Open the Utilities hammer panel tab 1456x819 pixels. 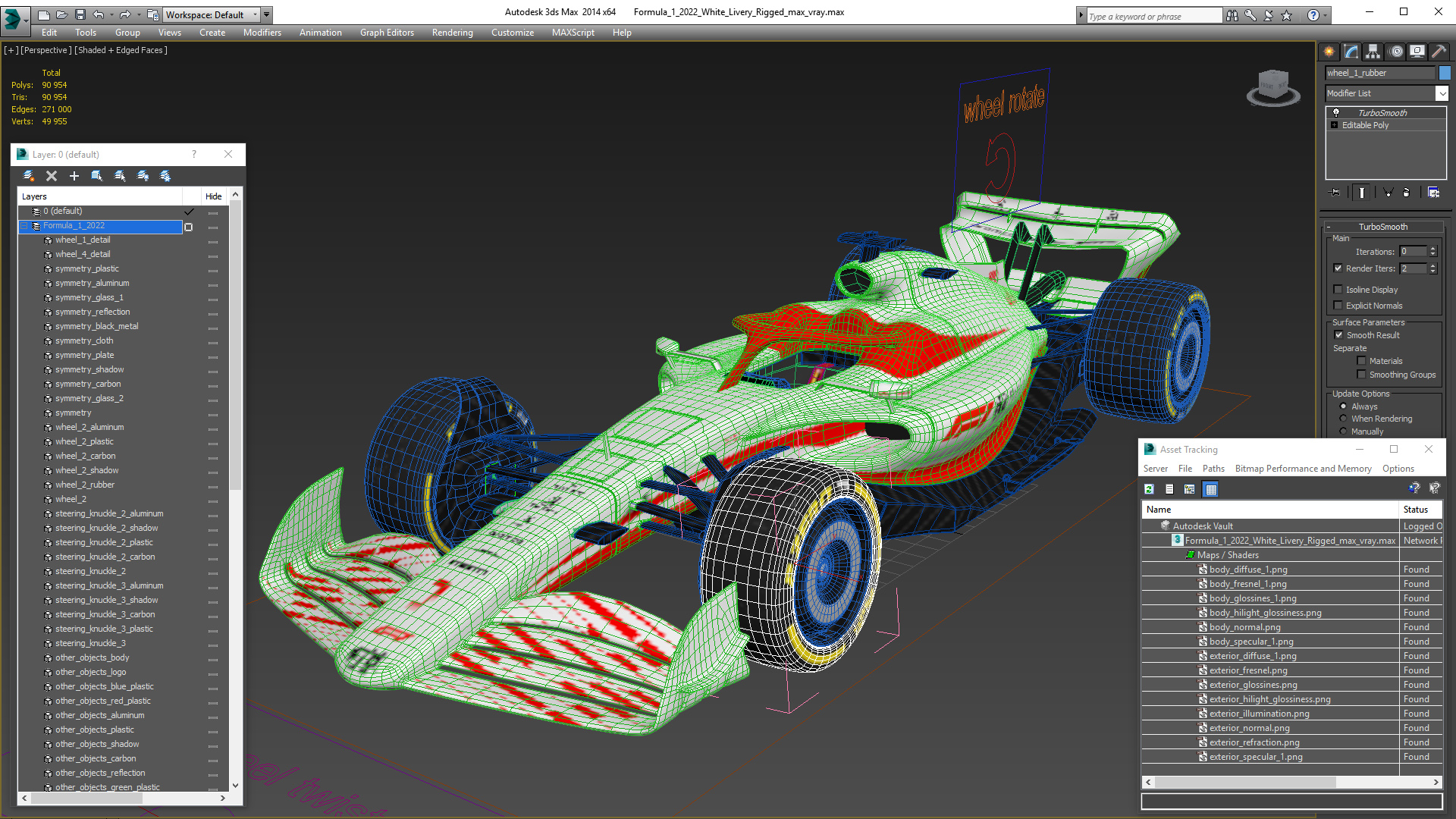click(1439, 52)
